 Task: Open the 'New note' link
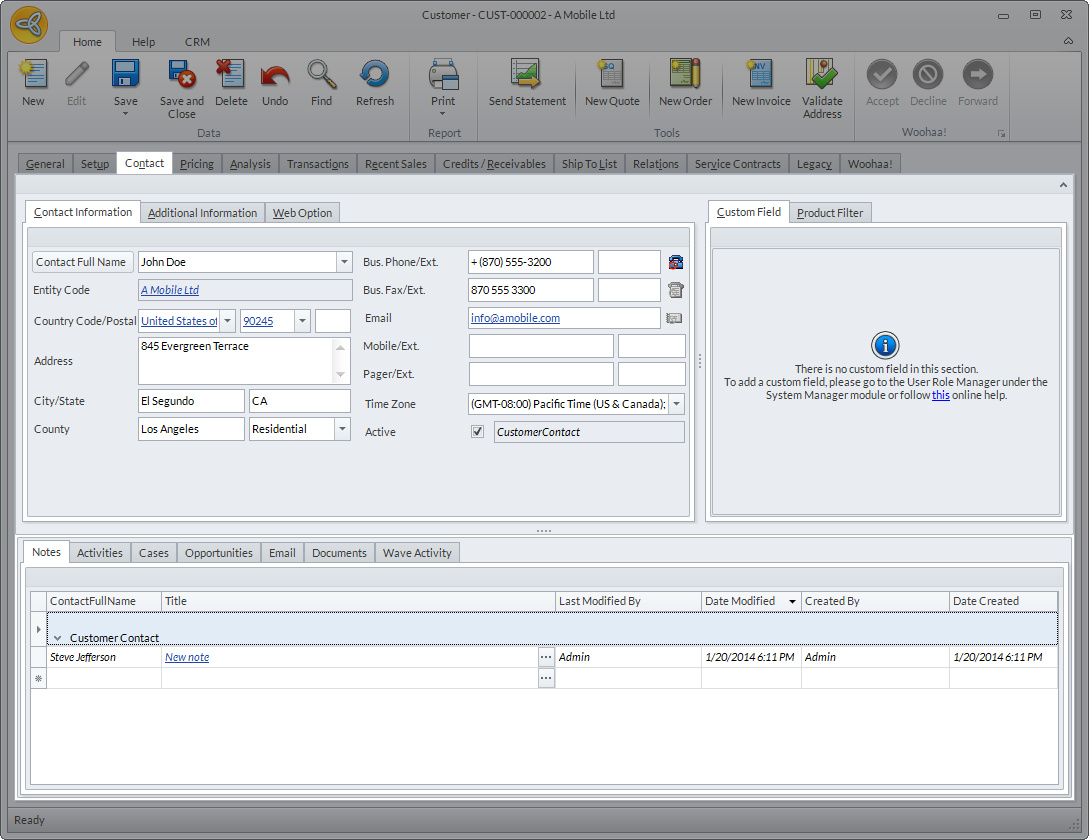pos(187,657)
